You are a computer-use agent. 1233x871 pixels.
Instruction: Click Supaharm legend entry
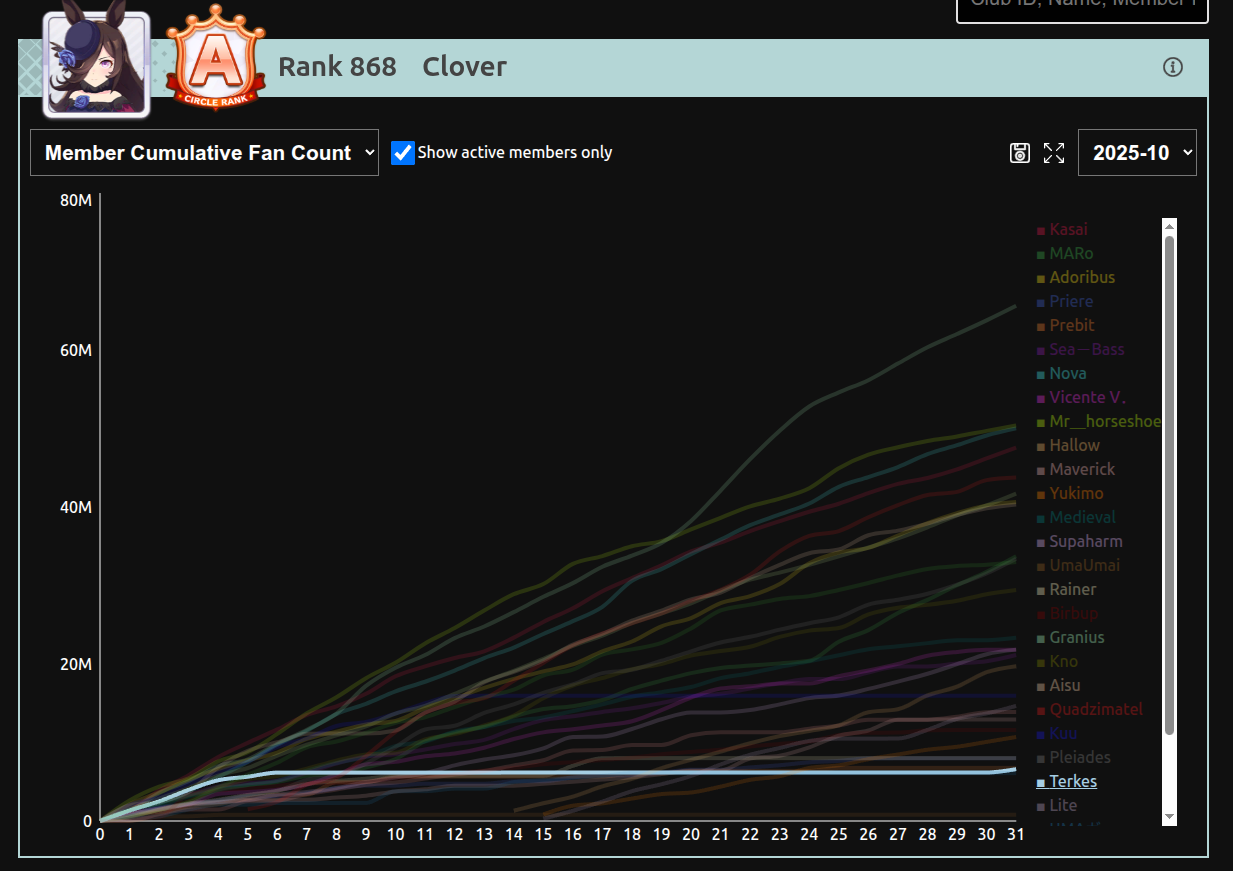coord(1079,541)
